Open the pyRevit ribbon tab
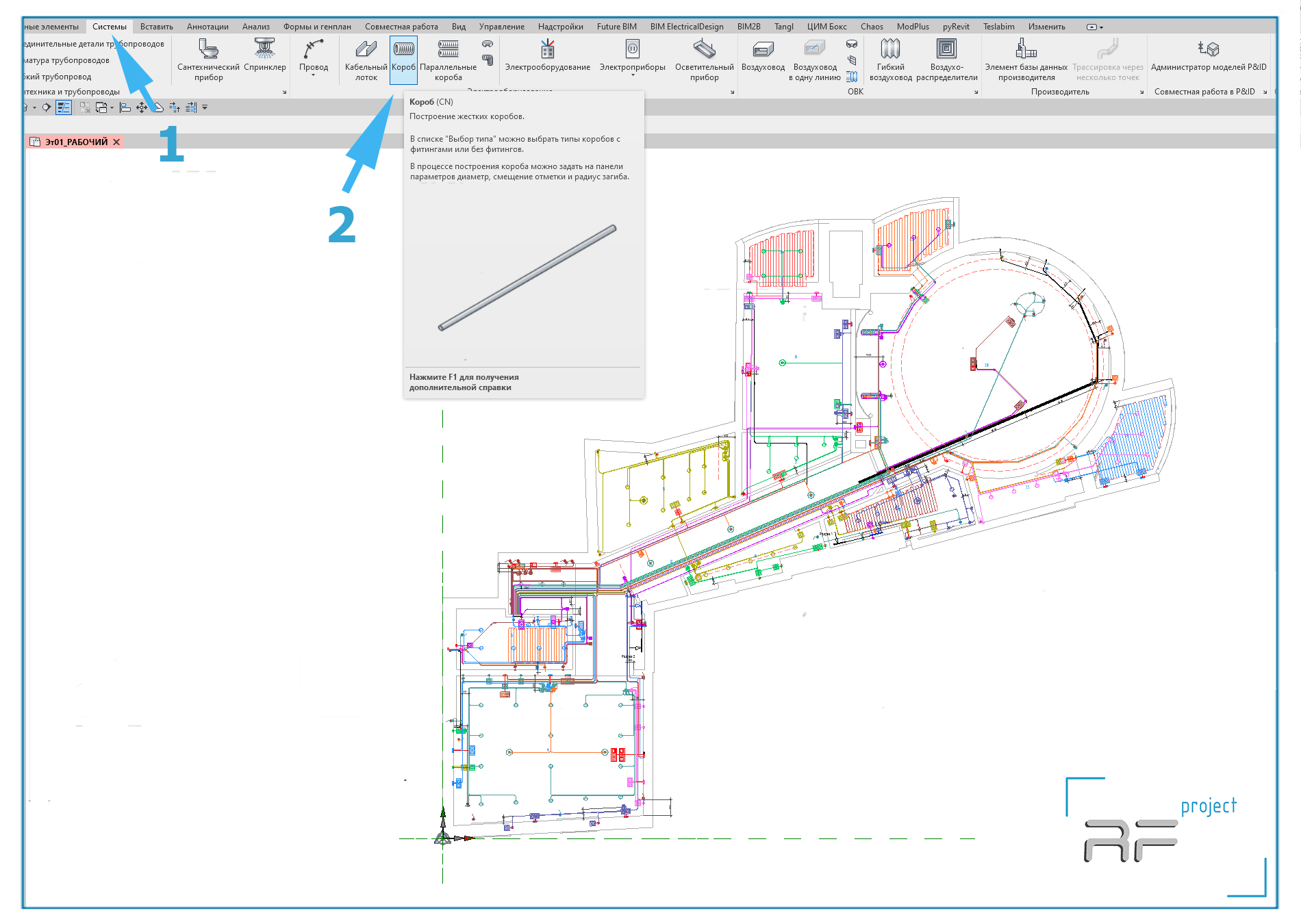This screenshot has height=924, width=1301. [x=956, y=27]
